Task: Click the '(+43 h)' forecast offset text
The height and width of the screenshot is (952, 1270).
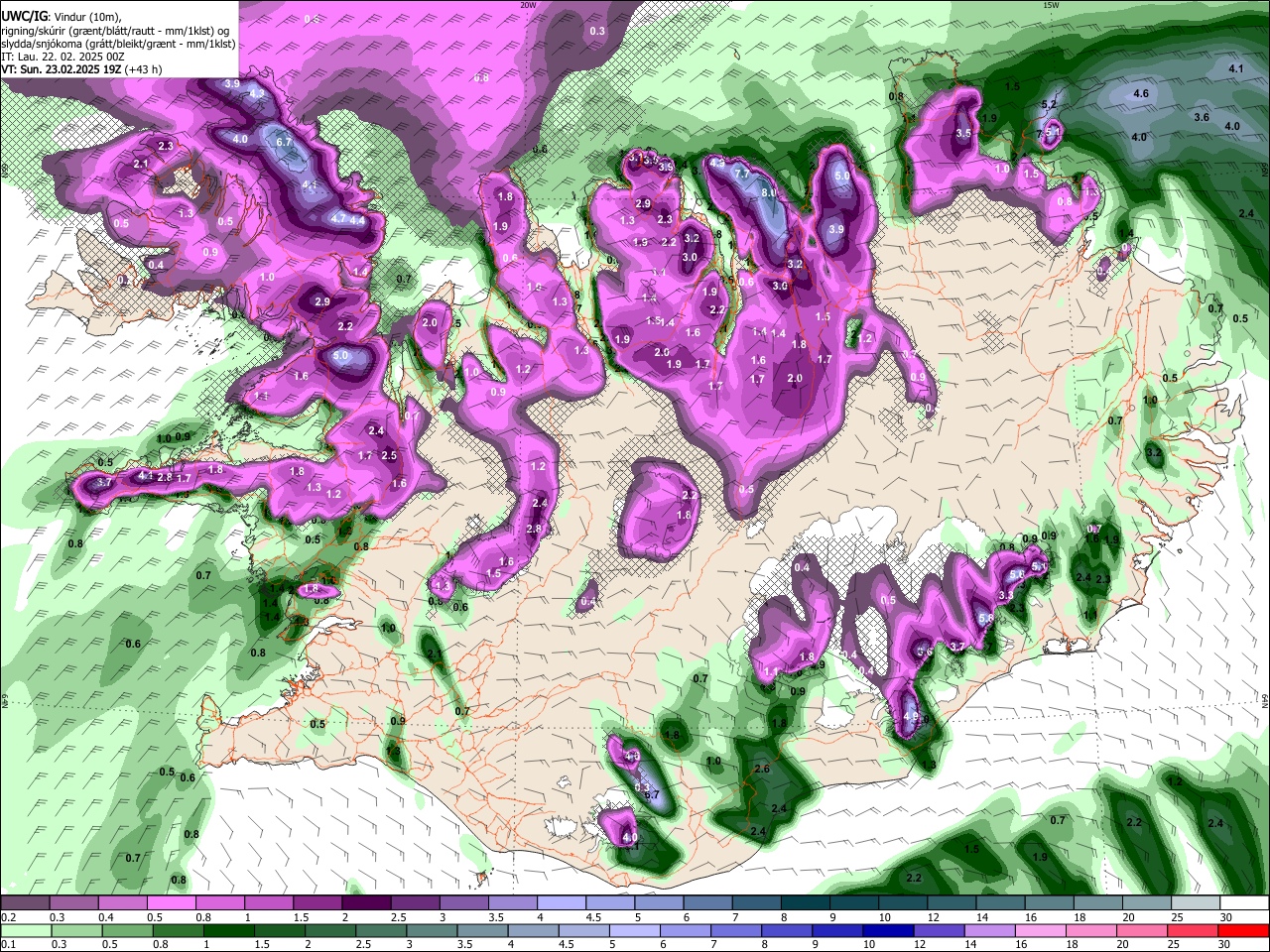Action: click(x=143, y=69)
